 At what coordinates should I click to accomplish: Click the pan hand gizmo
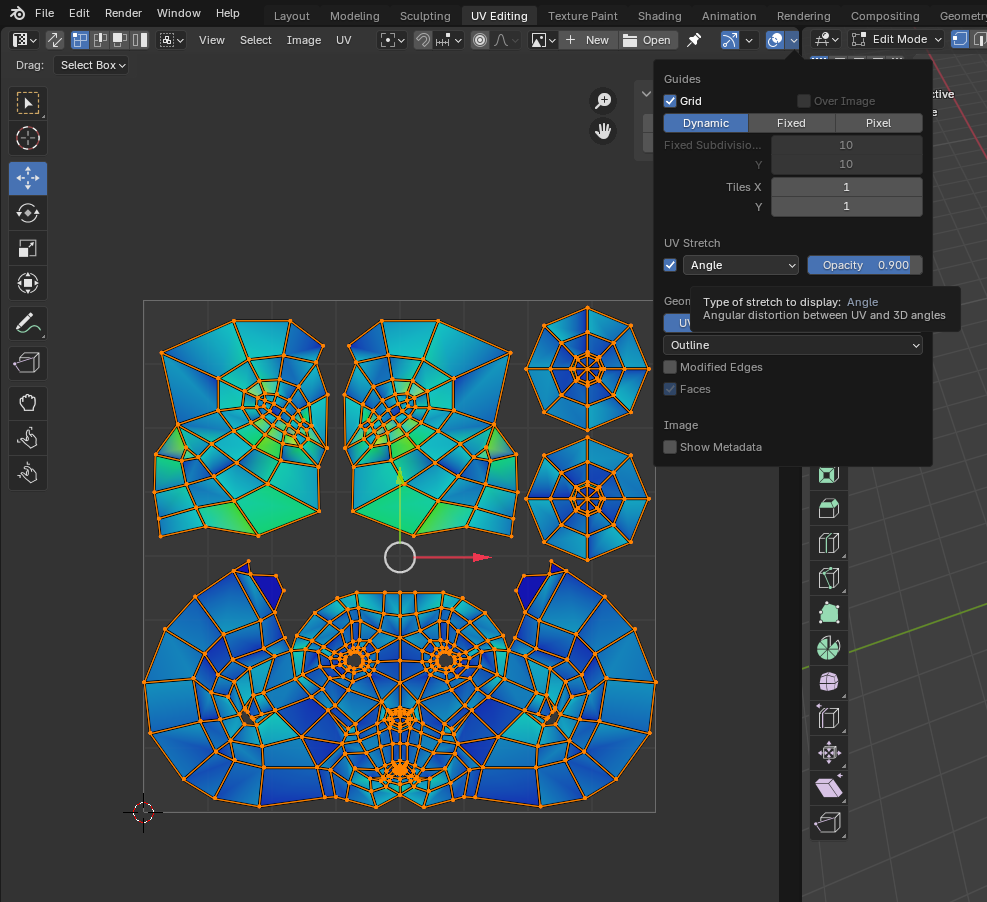tap(603, 131)
